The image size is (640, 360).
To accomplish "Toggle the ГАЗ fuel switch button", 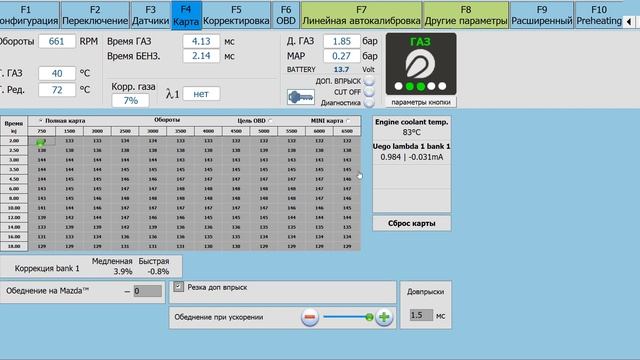I will tap(421, 64).
